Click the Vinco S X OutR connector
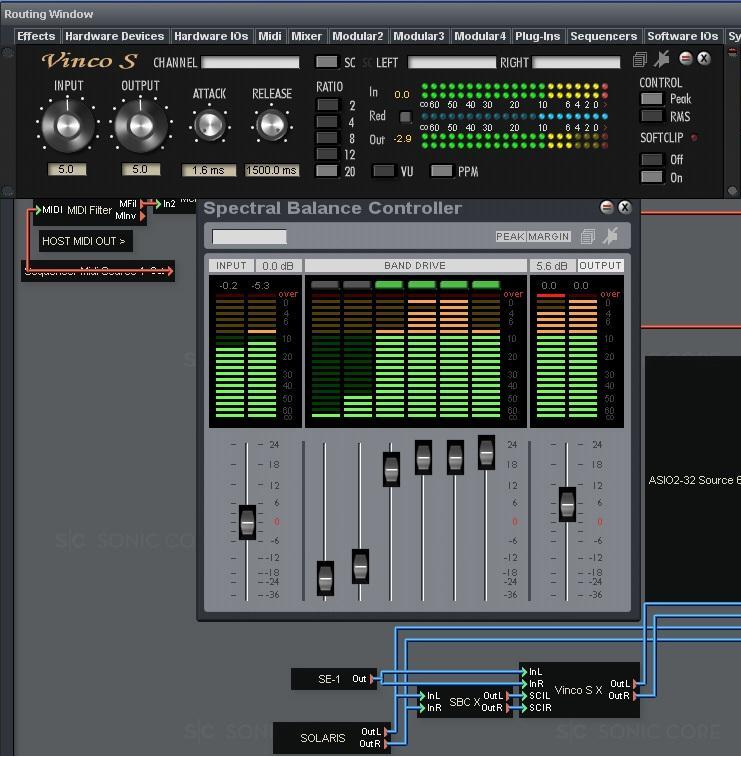741x757 pixels. tap(636, 696)
